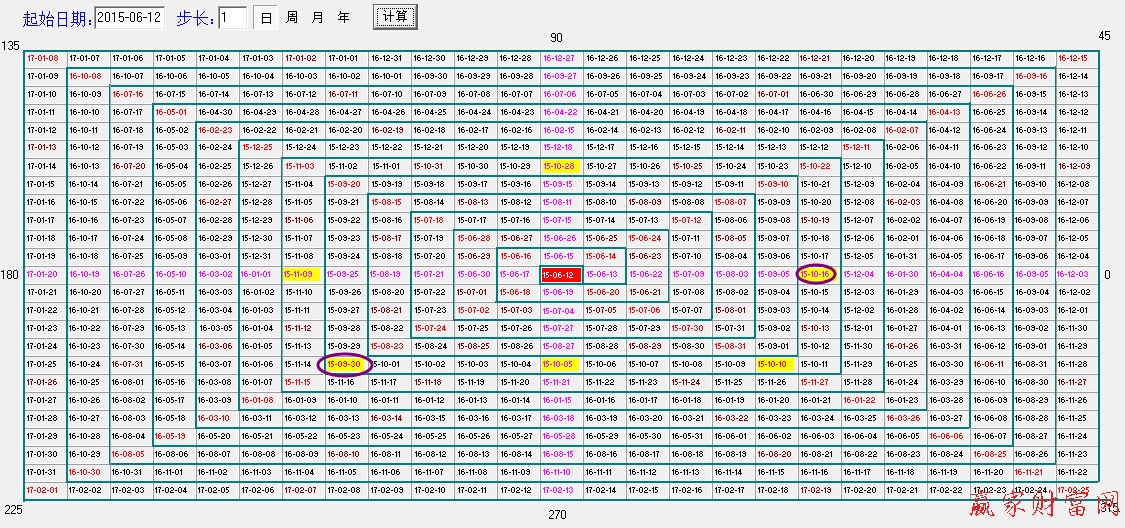Select the yellow cell 15-10-10
The height and width of the screenshot is (528, 1125).
773,364
